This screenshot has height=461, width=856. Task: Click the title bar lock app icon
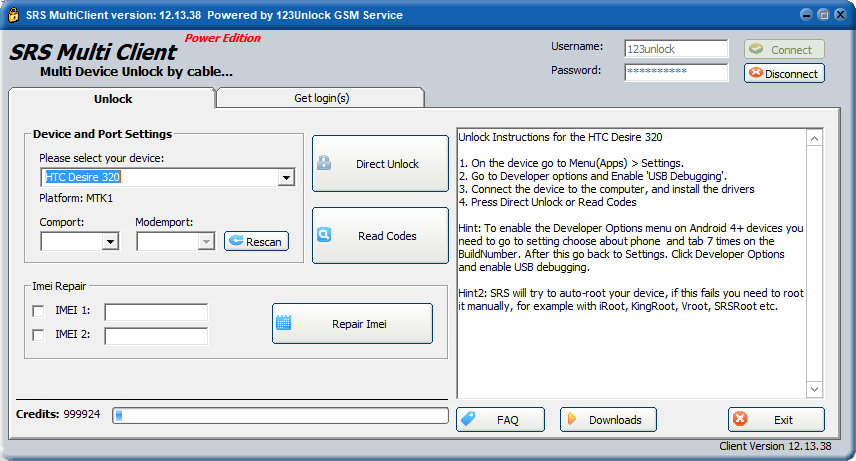(13, 15)
